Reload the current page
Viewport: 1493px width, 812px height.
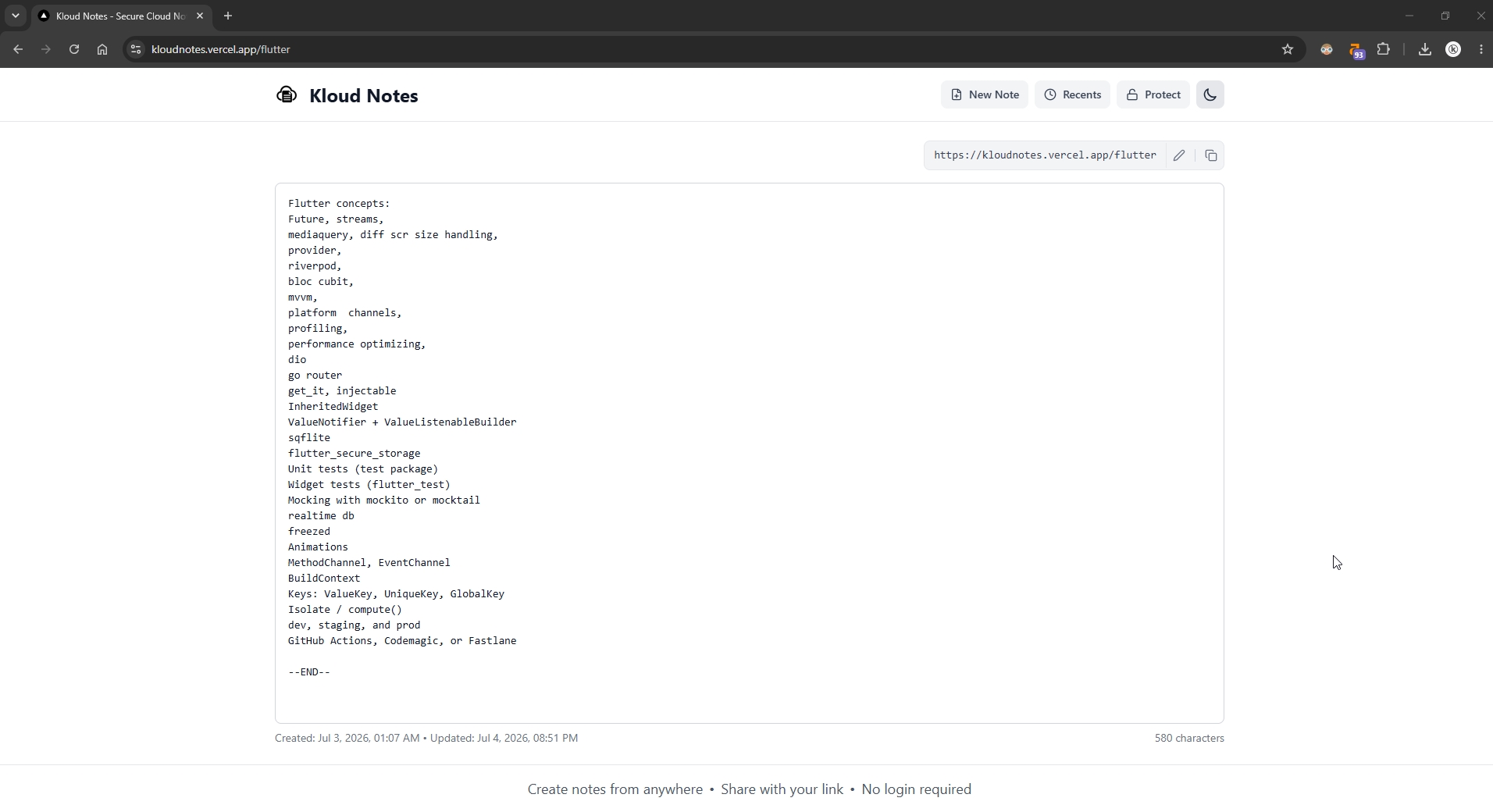pyautogui.click(x=74, y=49)
